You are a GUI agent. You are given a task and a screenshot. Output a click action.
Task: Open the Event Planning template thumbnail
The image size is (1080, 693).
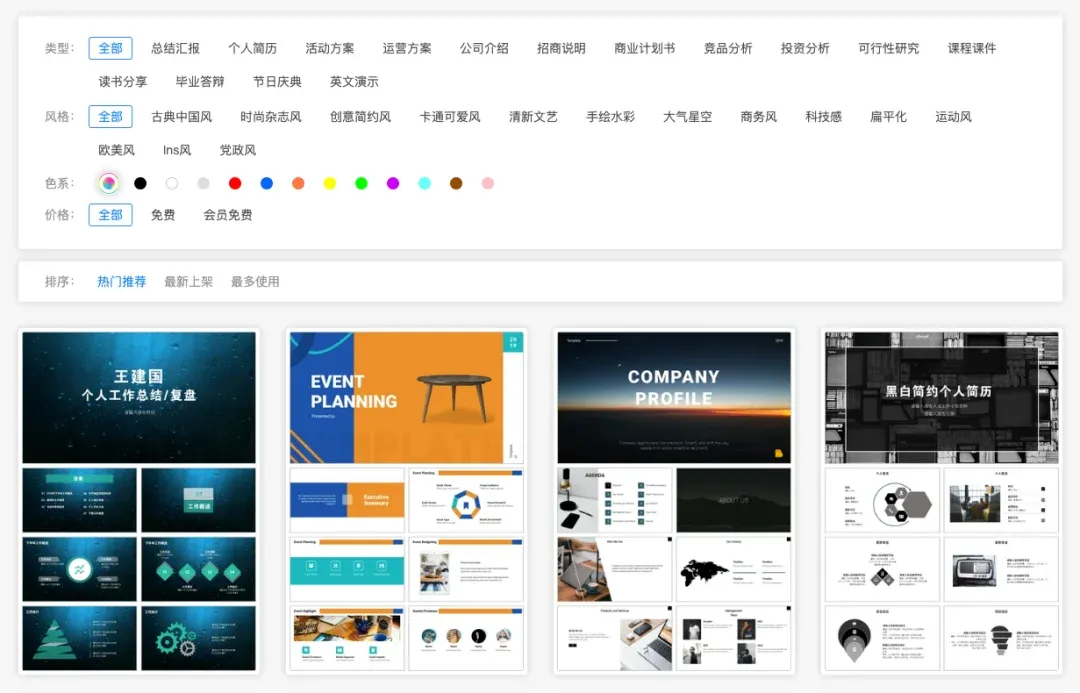click(x=406, y=397)
